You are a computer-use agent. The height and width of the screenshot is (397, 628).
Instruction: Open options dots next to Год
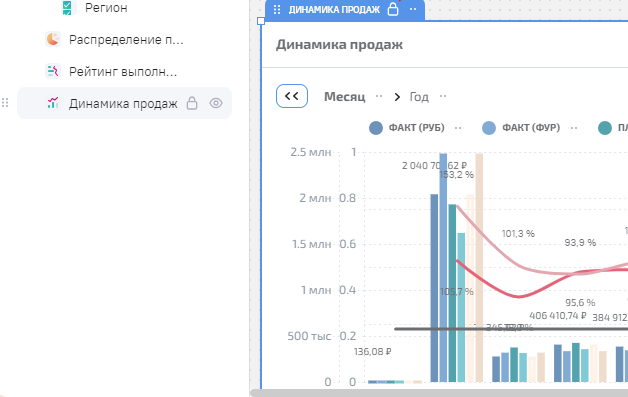[x=443, y=96]
